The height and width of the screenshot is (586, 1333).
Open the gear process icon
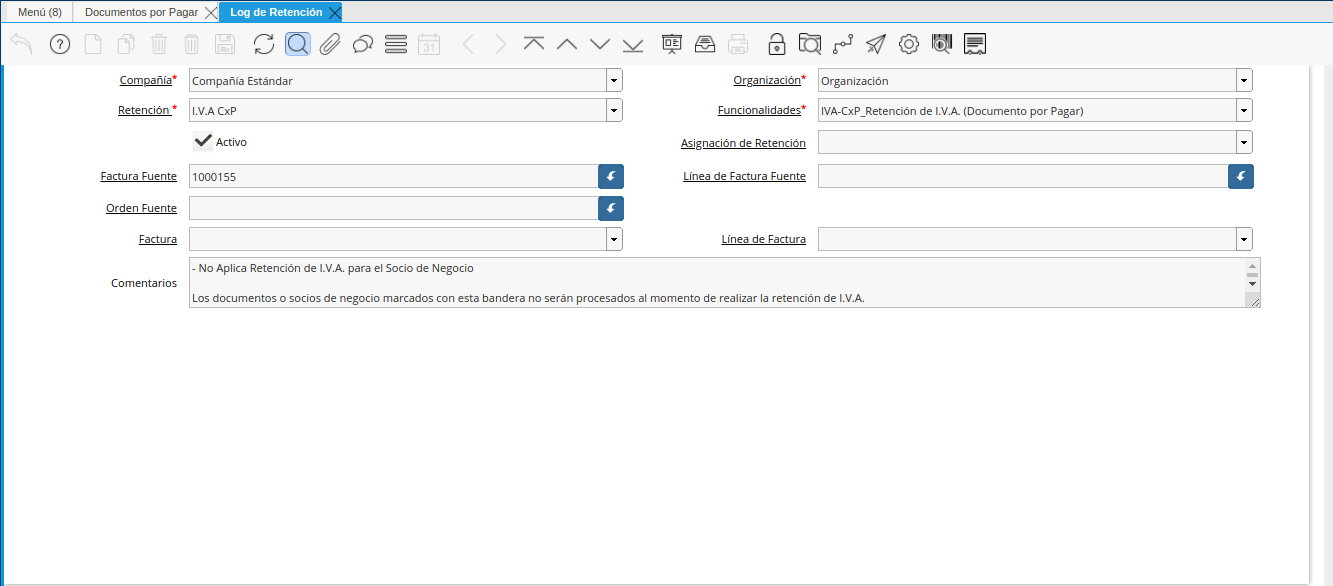908,44
